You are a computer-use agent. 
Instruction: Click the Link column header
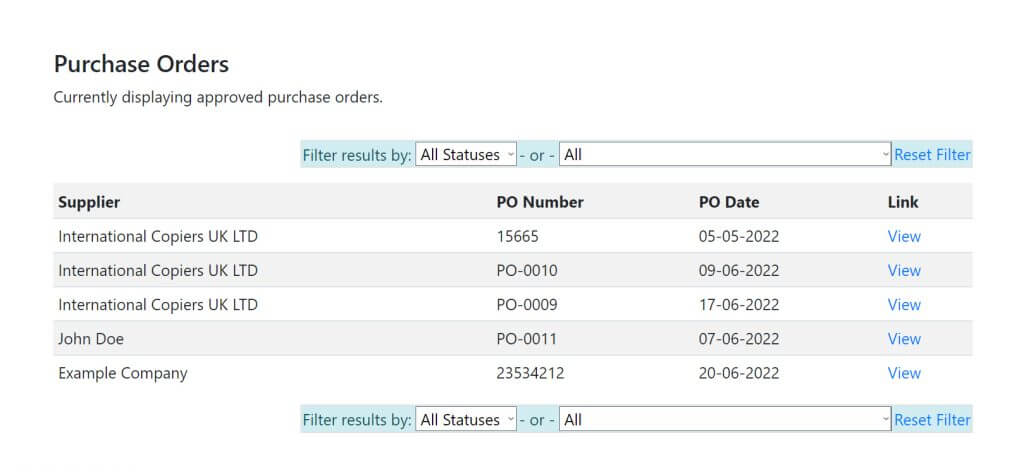(x=903, y=202)
